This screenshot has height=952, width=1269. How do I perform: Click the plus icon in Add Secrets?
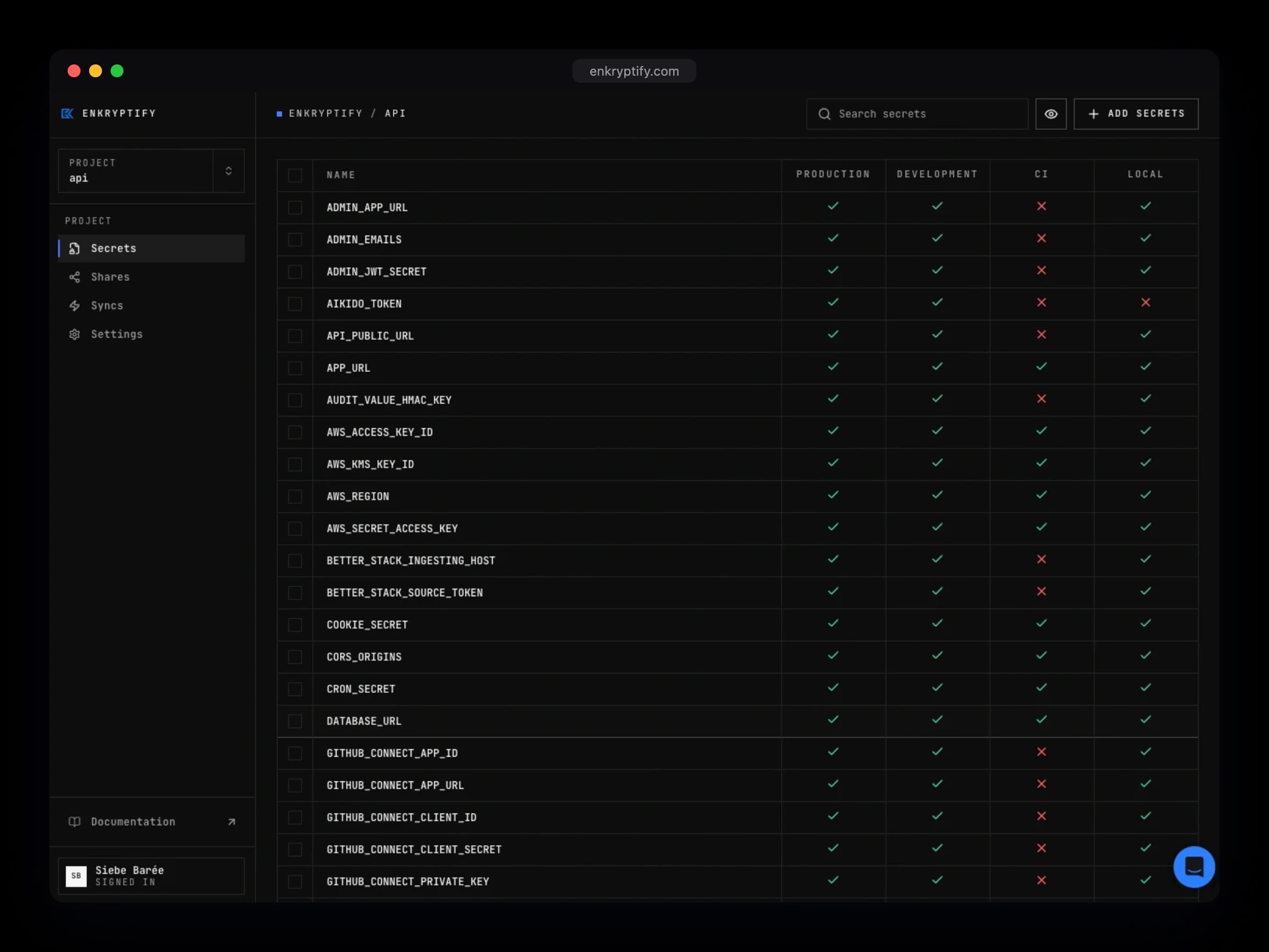1093,114
